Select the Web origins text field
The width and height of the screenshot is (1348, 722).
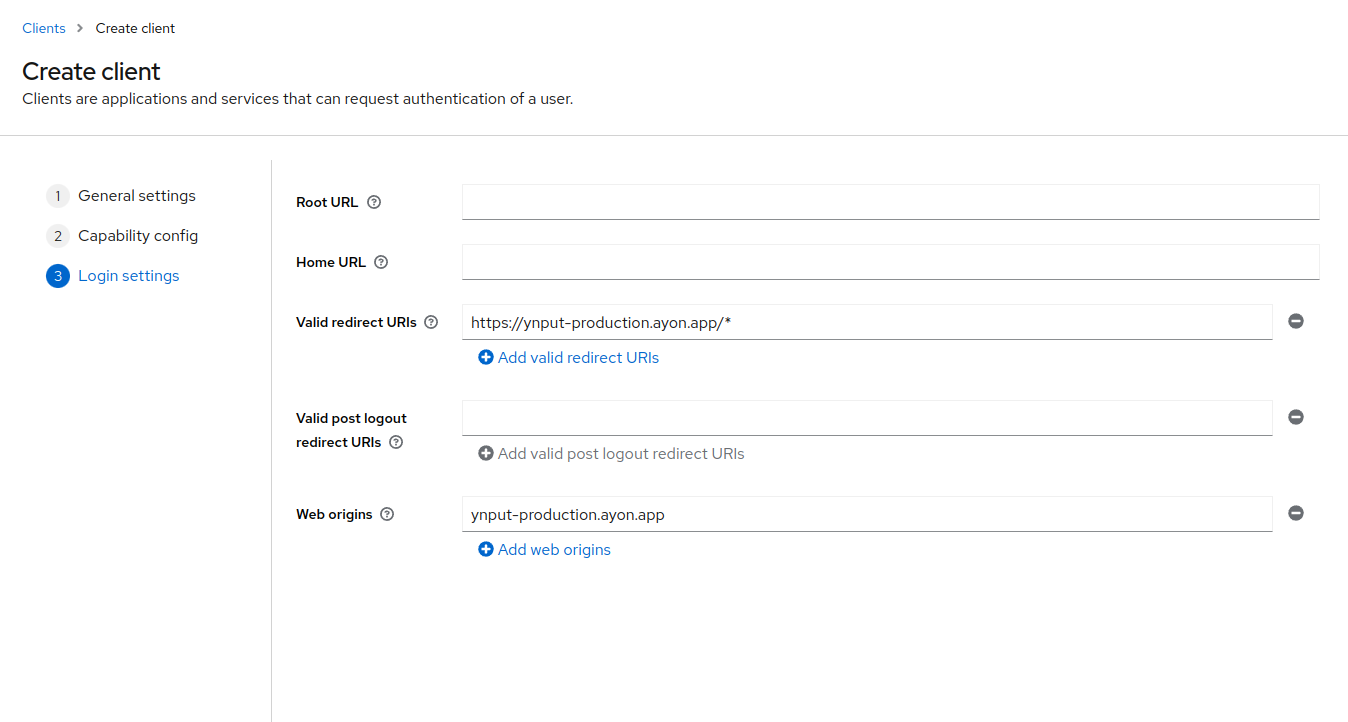(866, 514)
